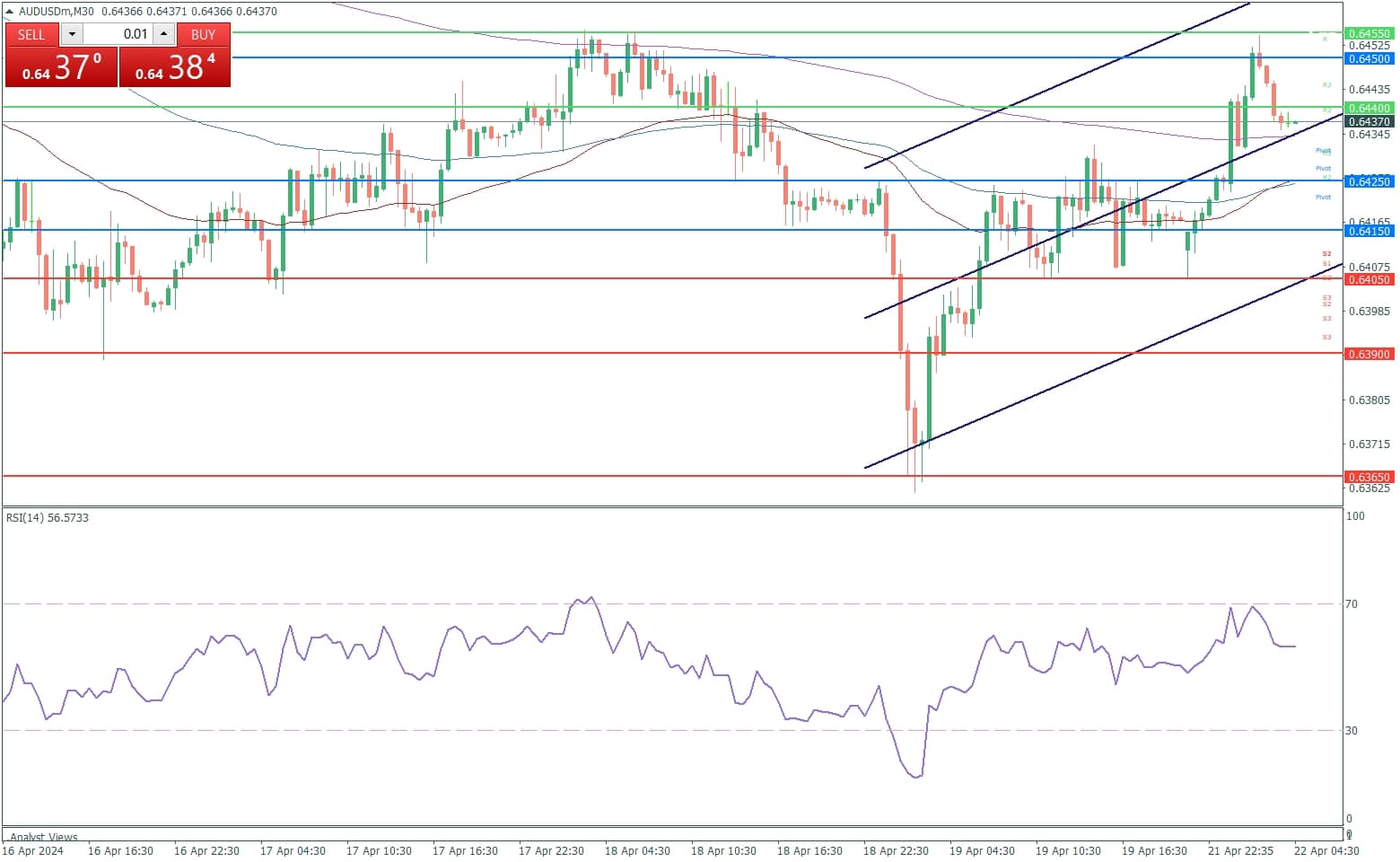
Task: Increase lot volume with up arrow
Action: (164, 34)
